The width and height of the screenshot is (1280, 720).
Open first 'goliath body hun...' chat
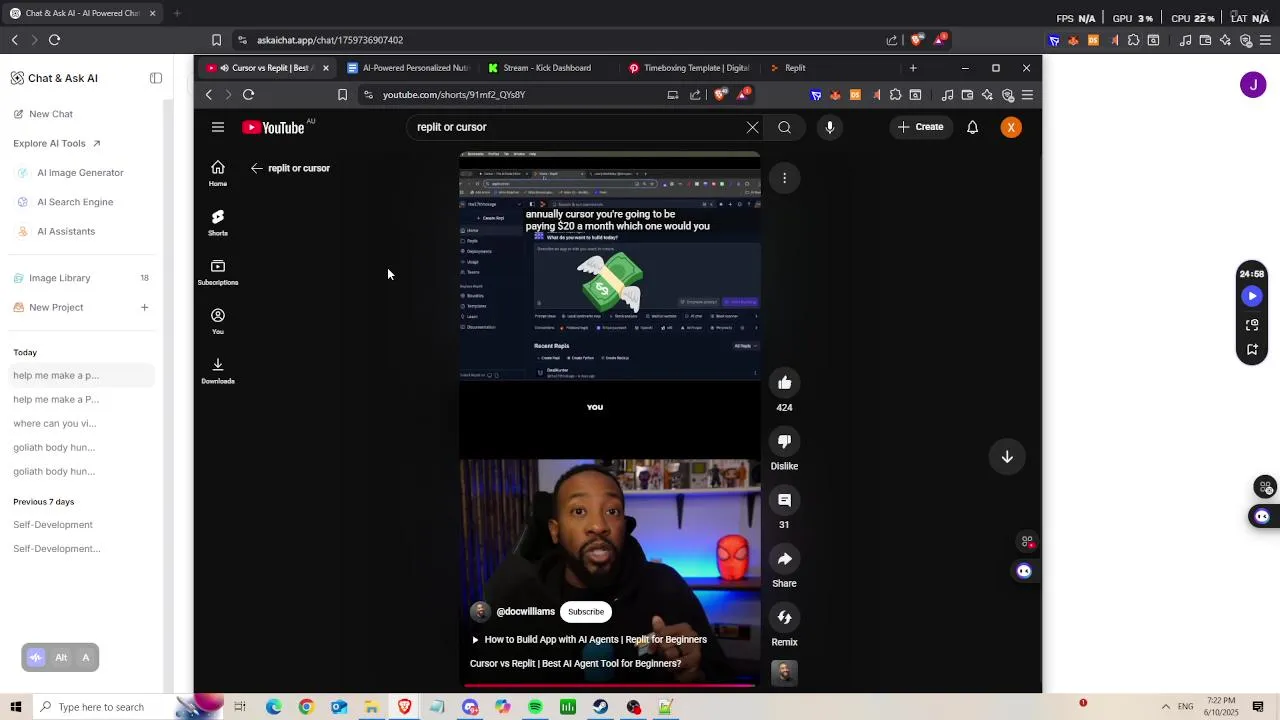[x=54, y=447]
